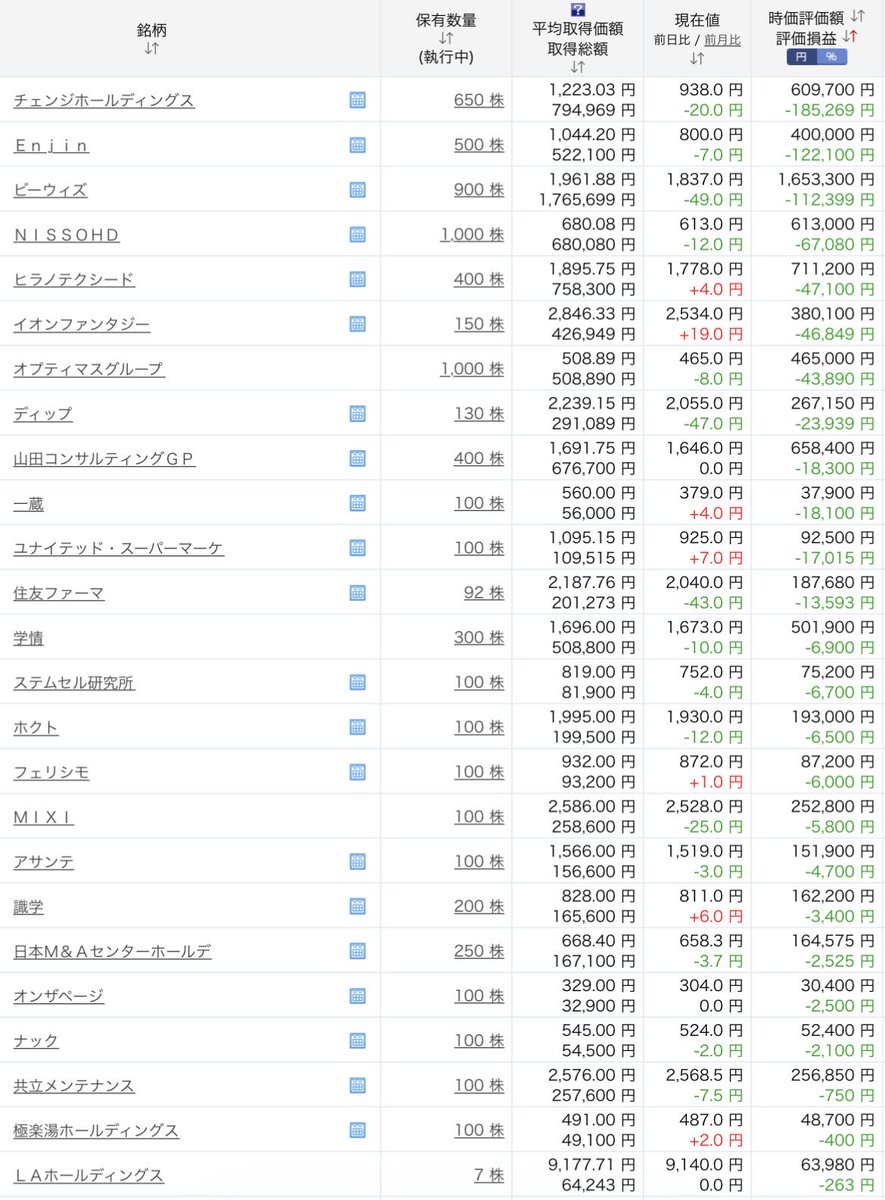This screenshot has height=1200, width=885.
Task: Open the 住友ファーマ stock link
Action: tap(59, 593)
